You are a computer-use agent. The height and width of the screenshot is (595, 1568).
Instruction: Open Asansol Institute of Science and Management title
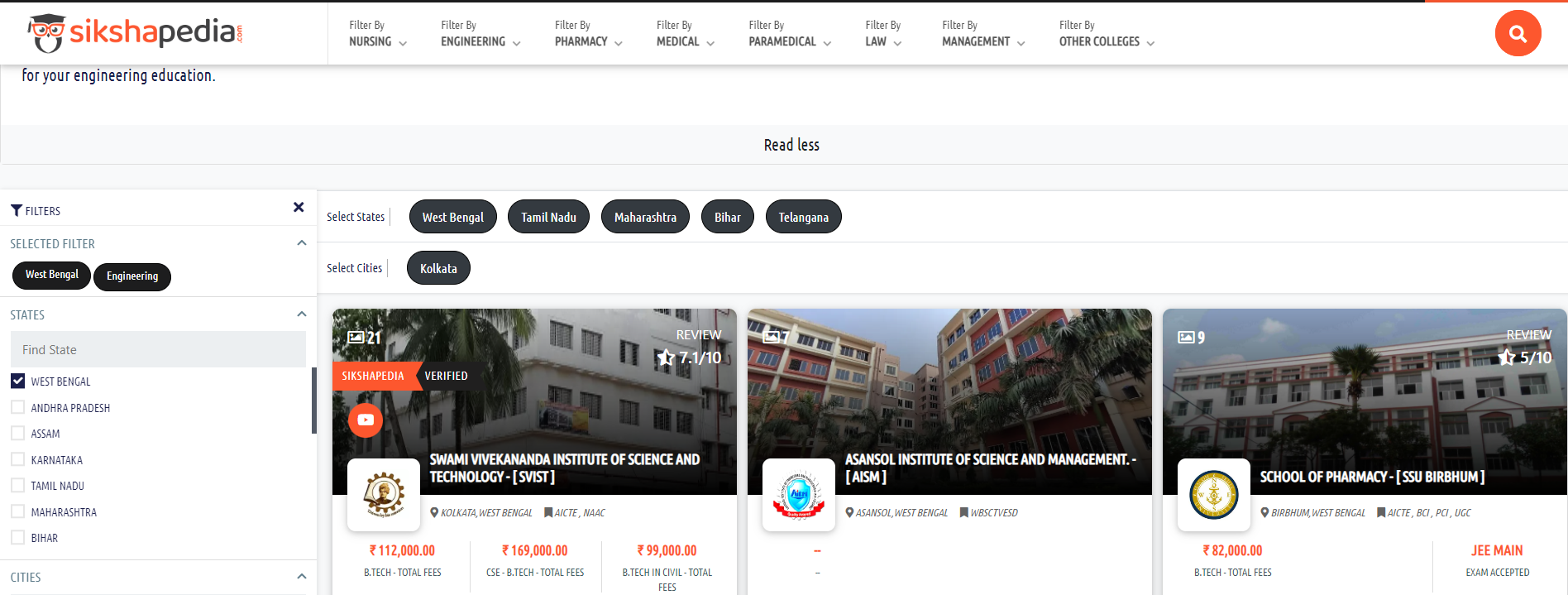point(991,468)
